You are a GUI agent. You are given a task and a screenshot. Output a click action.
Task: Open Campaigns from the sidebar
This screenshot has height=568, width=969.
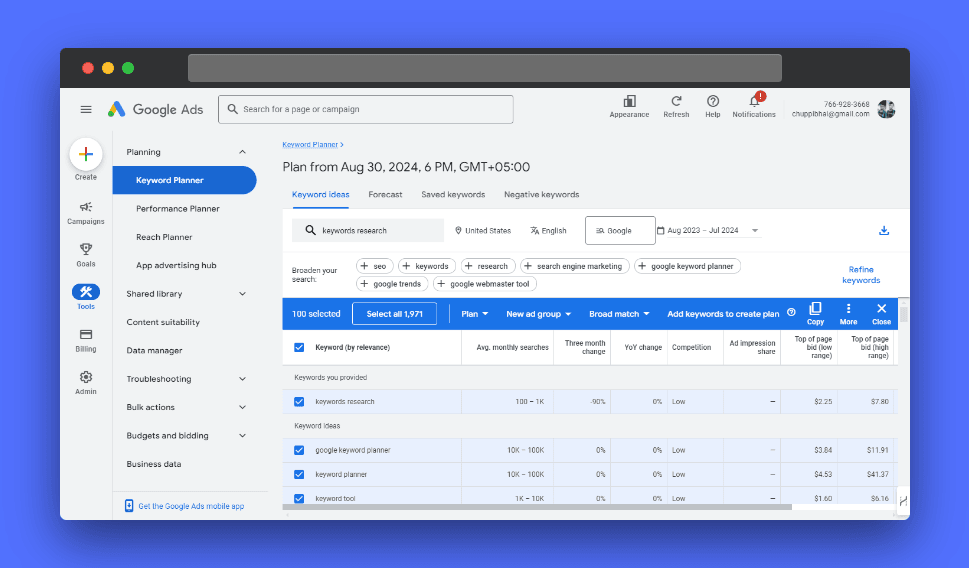(x=86, y=213)
